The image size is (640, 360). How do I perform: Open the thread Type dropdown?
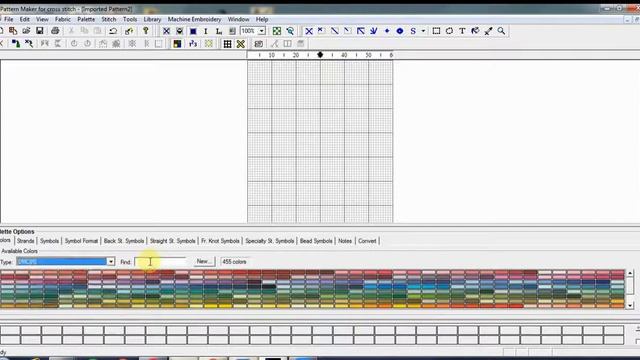click(x=111, y=262)
